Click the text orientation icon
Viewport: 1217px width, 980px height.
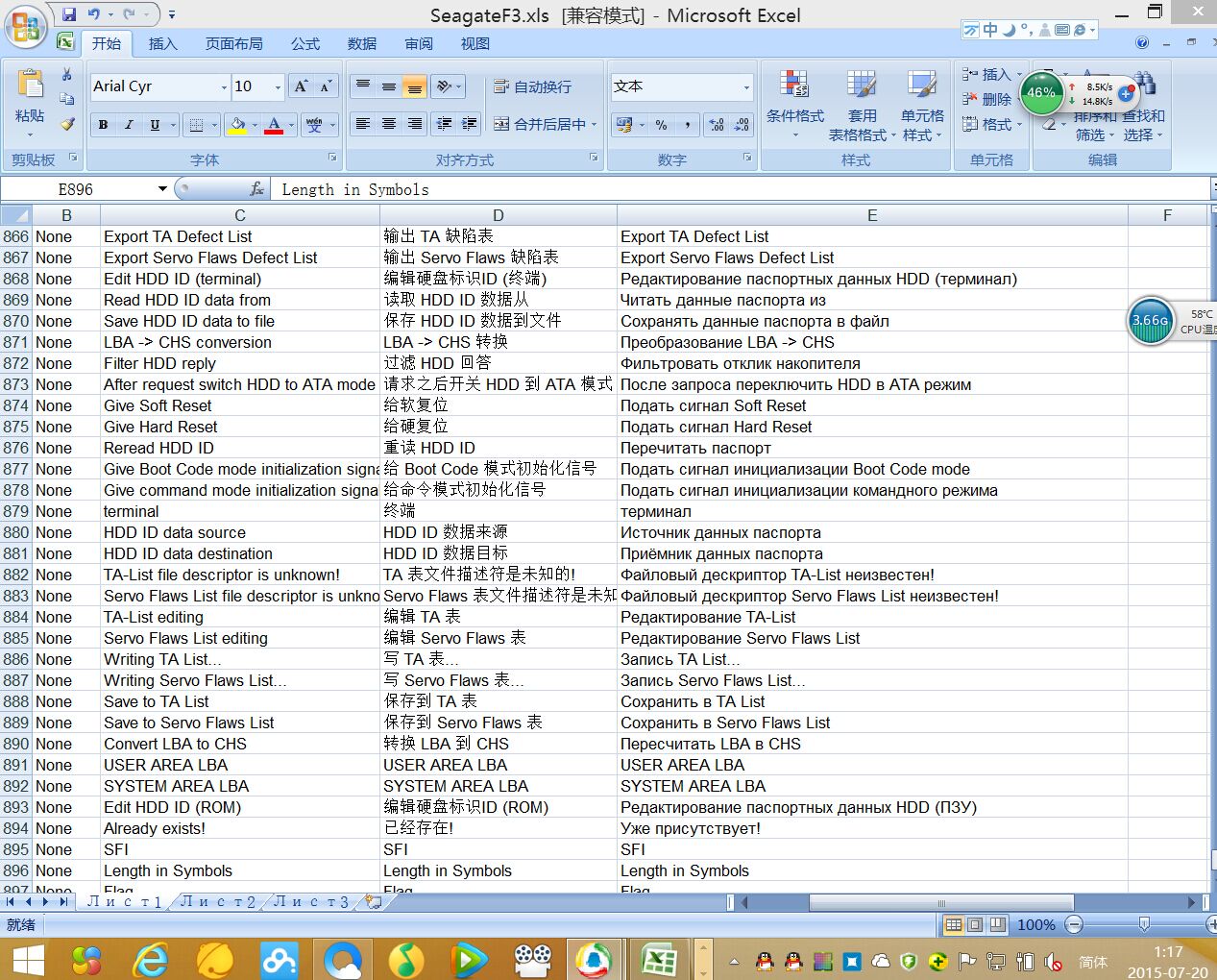click(444, 86)
